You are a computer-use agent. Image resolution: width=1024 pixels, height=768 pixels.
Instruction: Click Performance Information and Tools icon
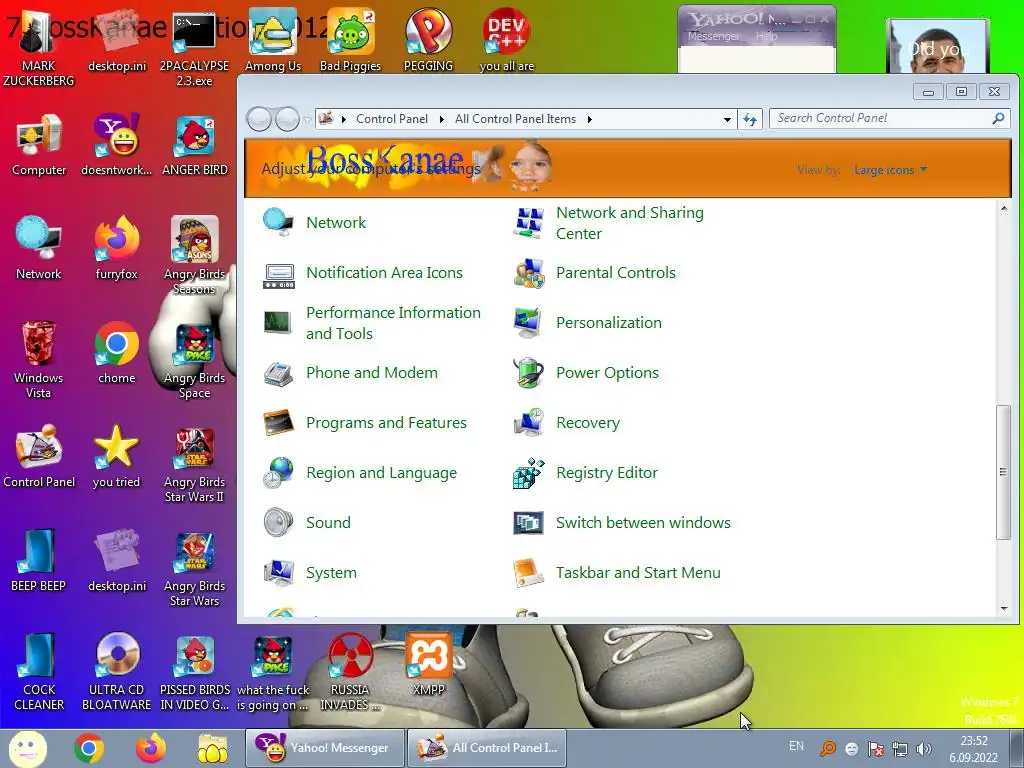click(x=279, y=323)
